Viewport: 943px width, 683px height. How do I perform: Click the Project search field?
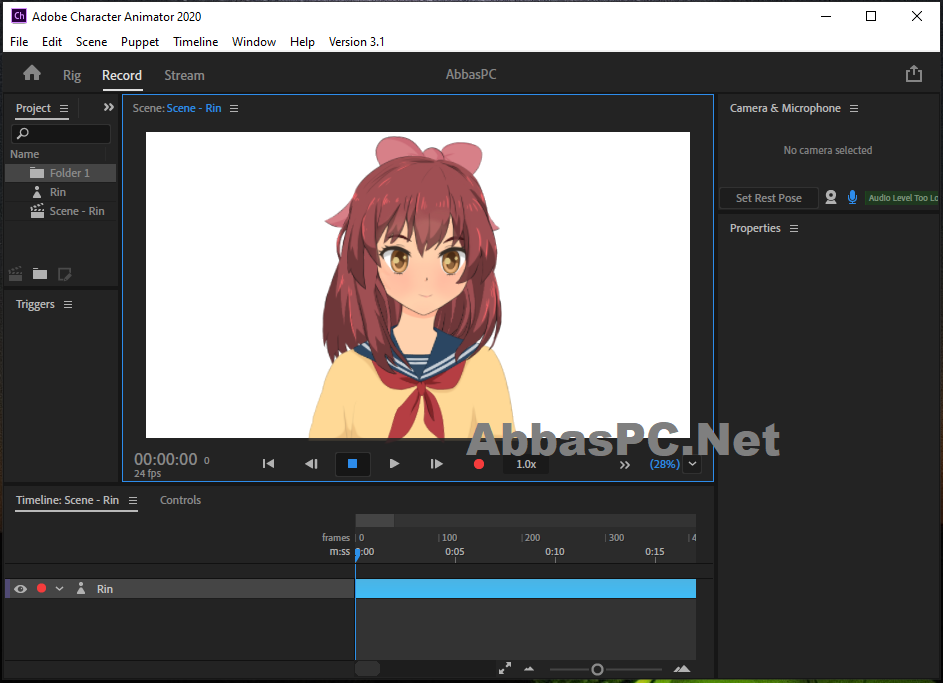[61, 133]
